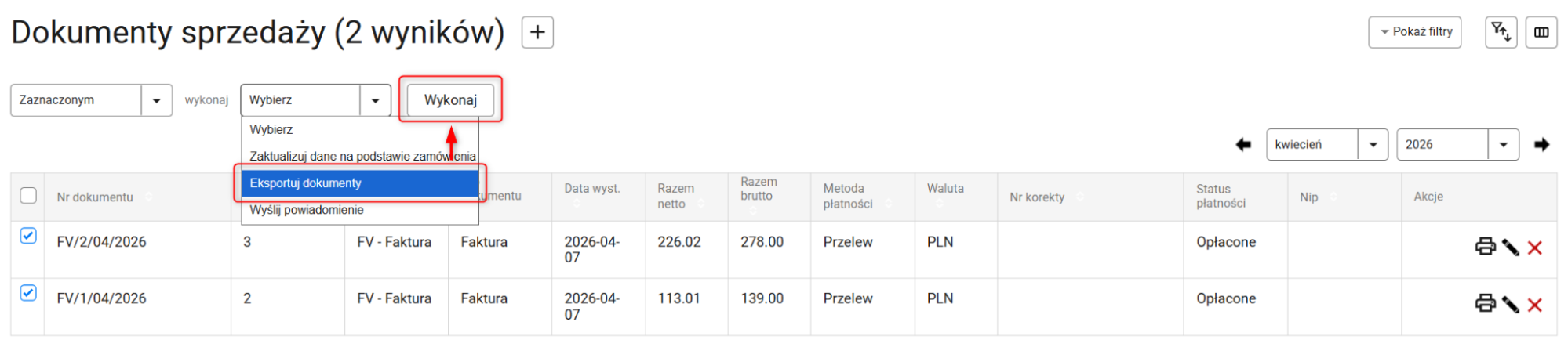This screenshot has width=1568, height=347.
Task: Toggle the select-all header checkbox
Action: click(28, 196)
